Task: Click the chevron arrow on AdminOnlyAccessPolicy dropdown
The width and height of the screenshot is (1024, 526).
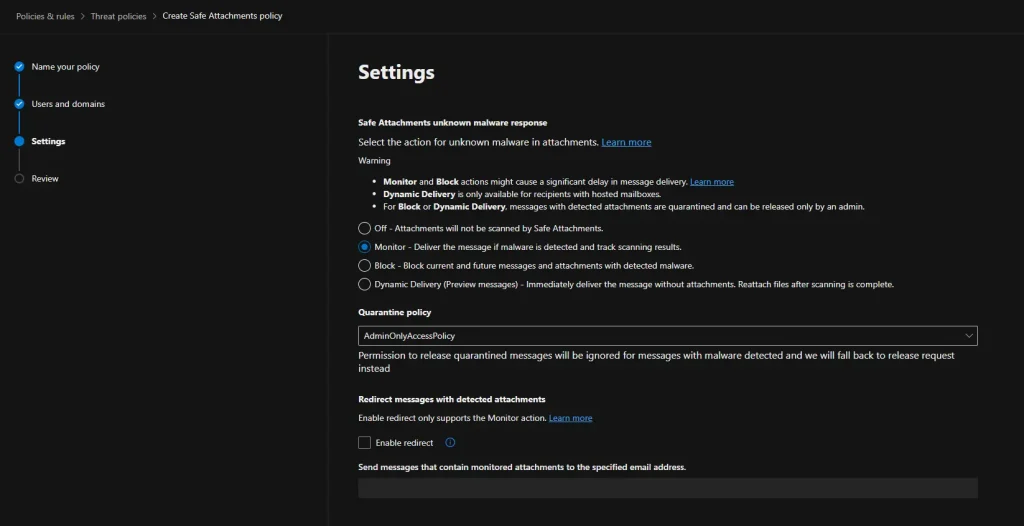Action: click(x=968, y=336)
